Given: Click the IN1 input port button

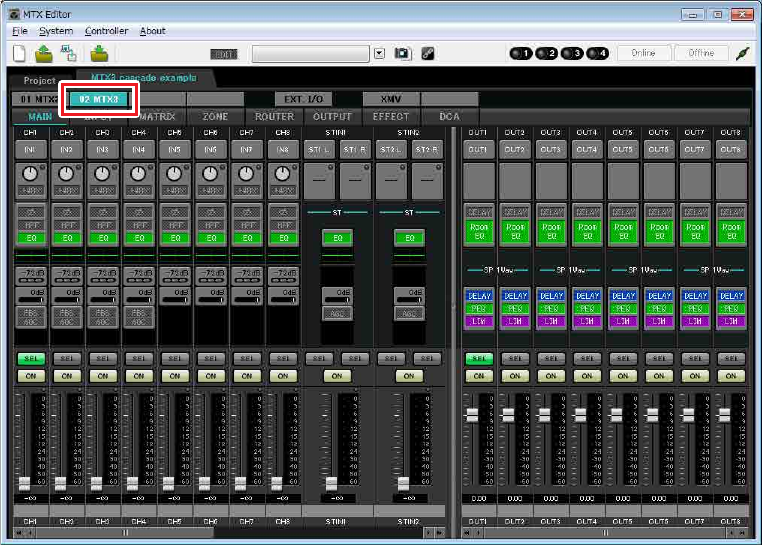Looking at the screenshot, I should 31,150.
